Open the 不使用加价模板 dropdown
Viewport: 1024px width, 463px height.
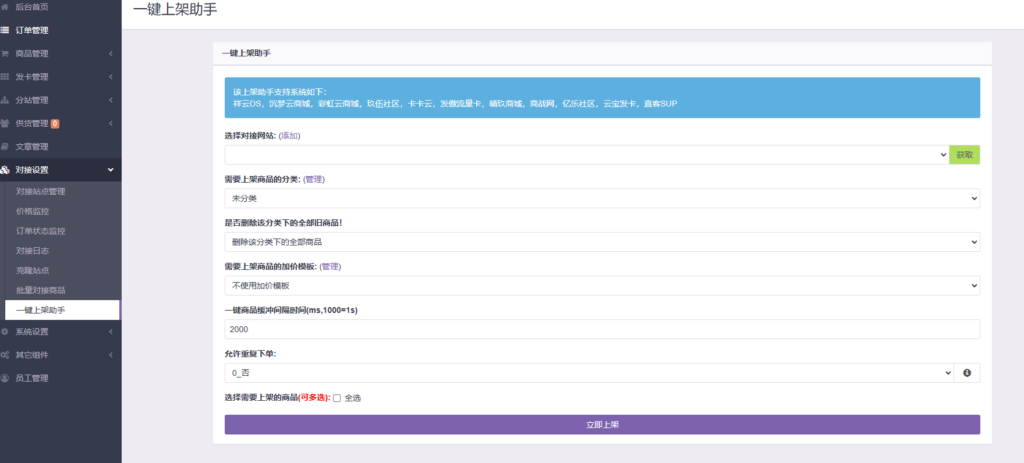602,285
